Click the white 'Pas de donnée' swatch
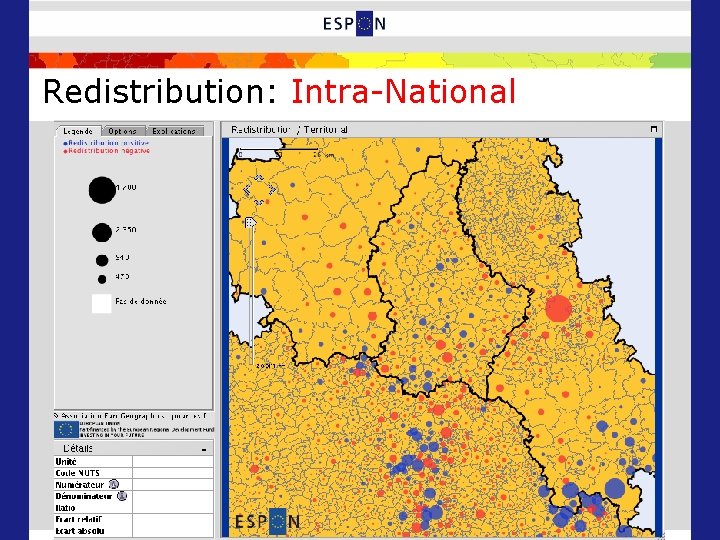Viewport: 720px width, 540px height. tap(101, 304)
